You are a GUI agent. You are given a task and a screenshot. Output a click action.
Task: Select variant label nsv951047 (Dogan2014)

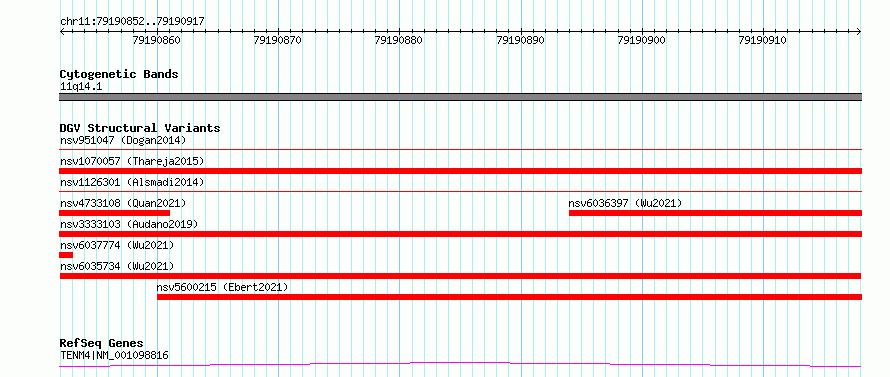[x=123, y=140]
